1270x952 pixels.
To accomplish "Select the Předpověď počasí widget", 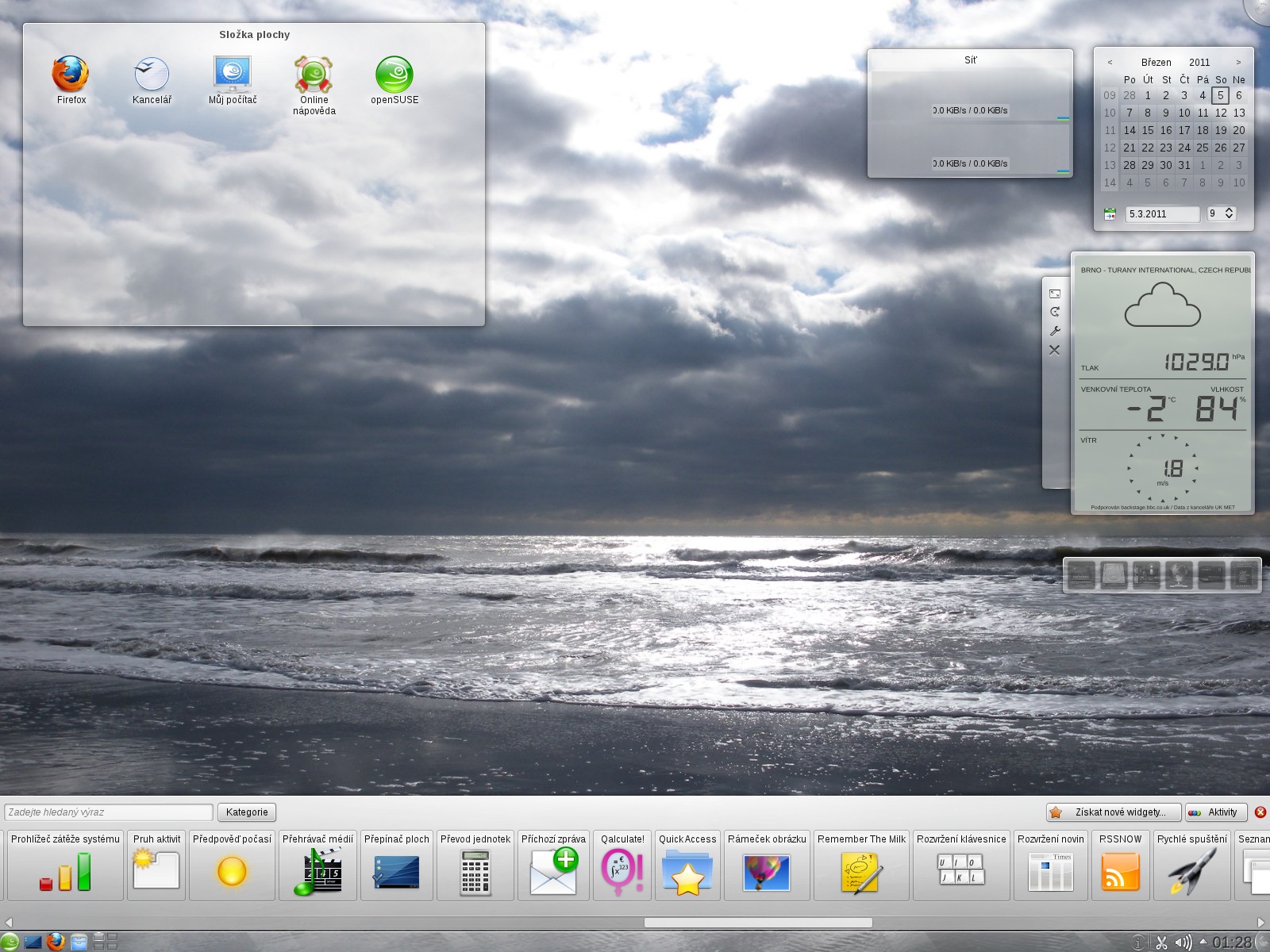I will click(x=232, y=866).
